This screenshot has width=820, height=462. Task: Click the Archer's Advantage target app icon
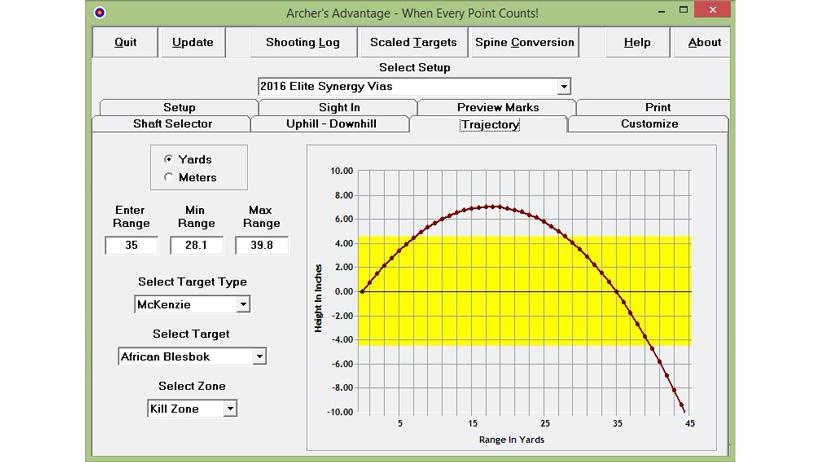point(99,13)
